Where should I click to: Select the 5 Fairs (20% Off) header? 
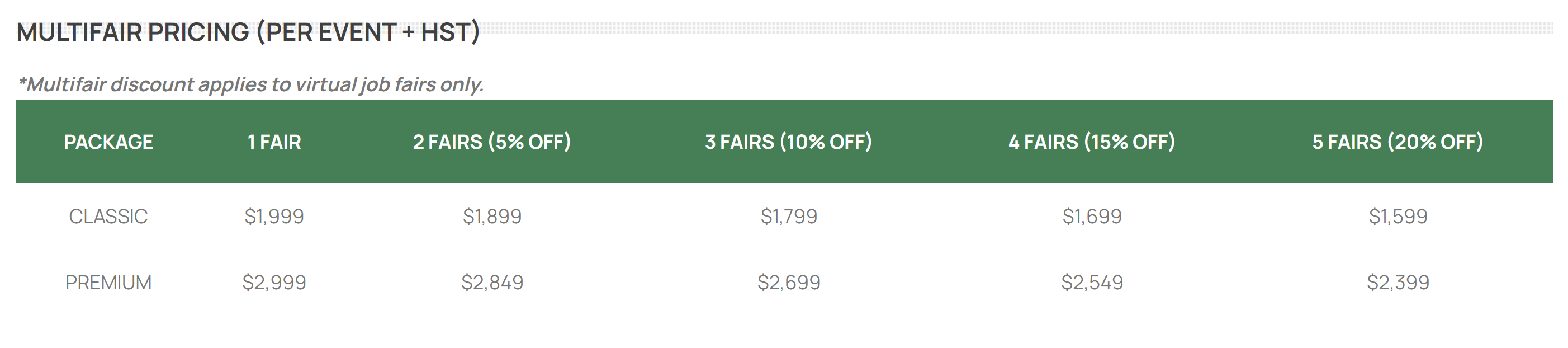1398,142
